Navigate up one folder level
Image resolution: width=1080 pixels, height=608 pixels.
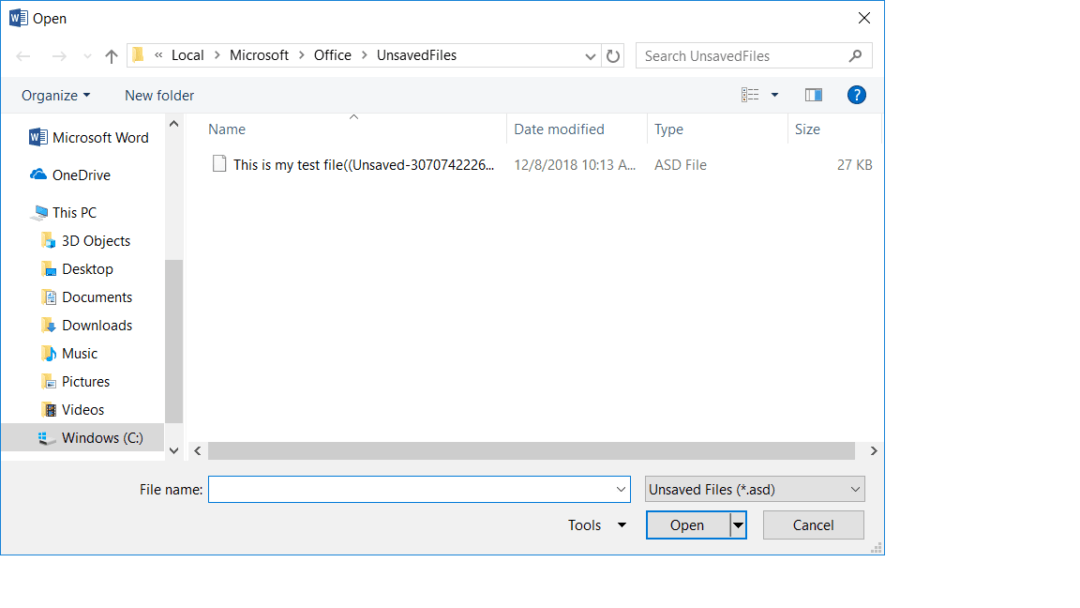tap(111, 55)
